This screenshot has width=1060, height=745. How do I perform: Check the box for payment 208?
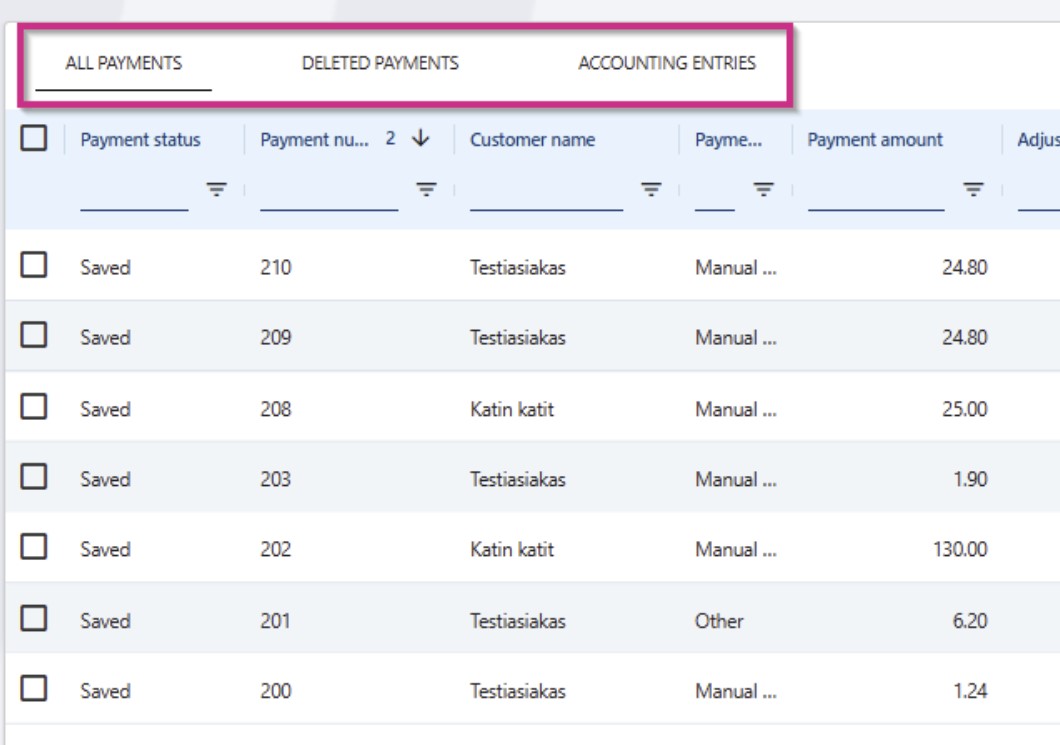click(x=34, y=407)
